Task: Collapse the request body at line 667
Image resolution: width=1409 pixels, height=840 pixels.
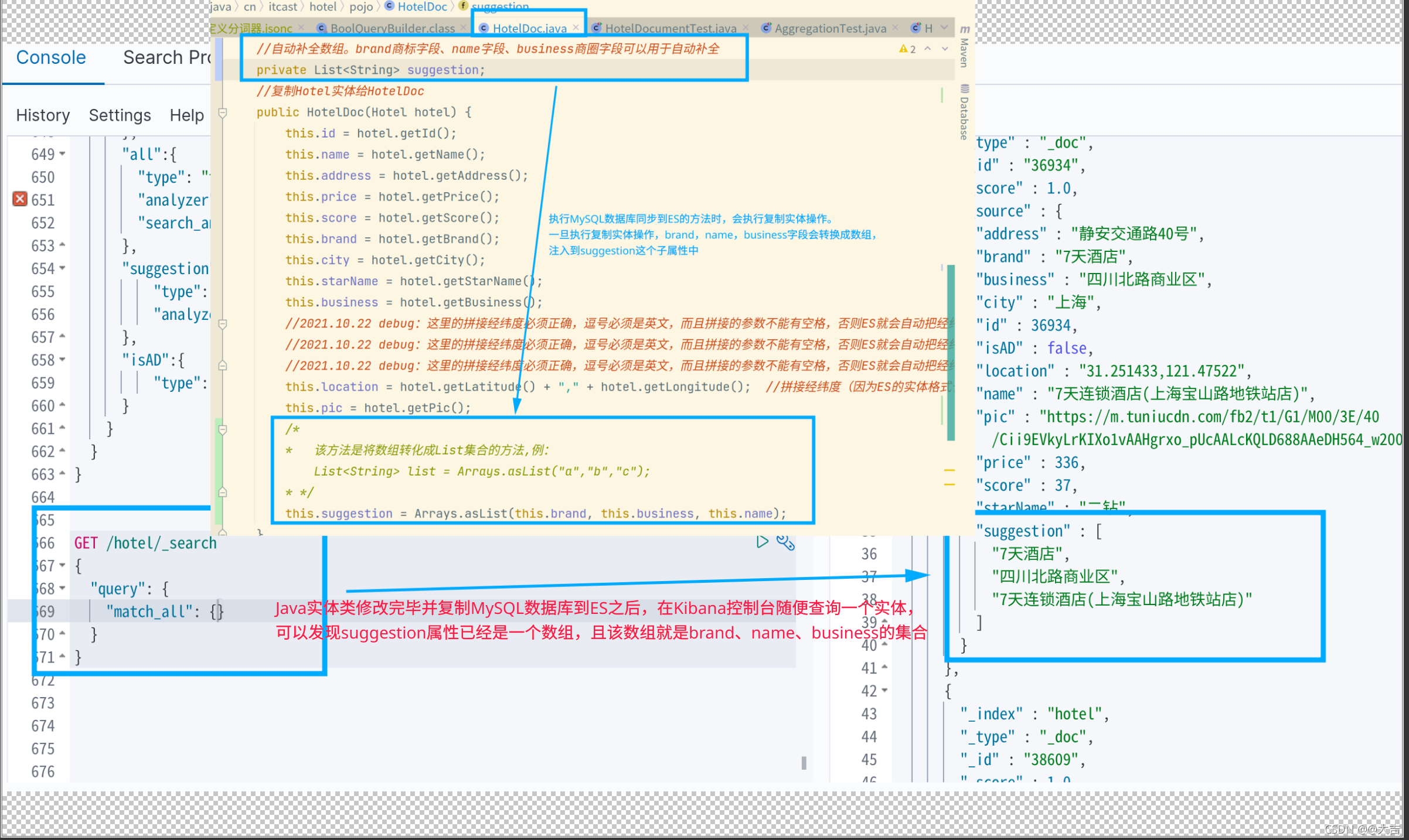Action: [x=62, y=565]
